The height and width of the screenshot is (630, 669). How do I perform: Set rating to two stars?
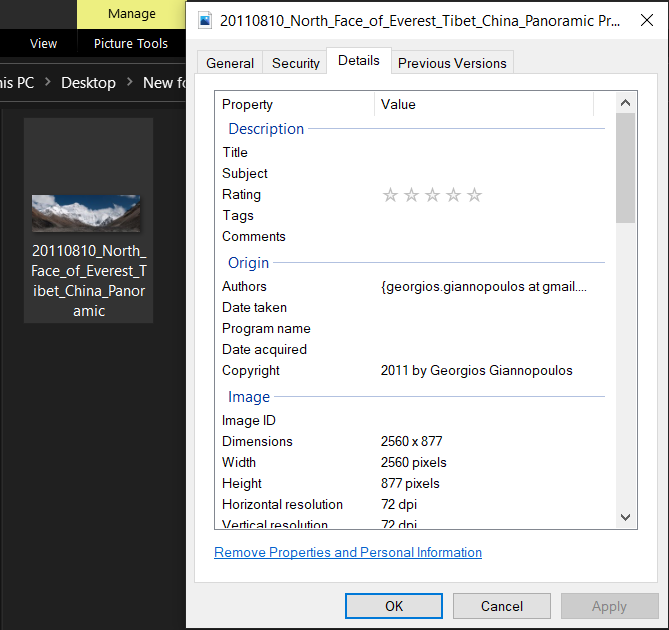pyautogui.click(x=411, y=195)
